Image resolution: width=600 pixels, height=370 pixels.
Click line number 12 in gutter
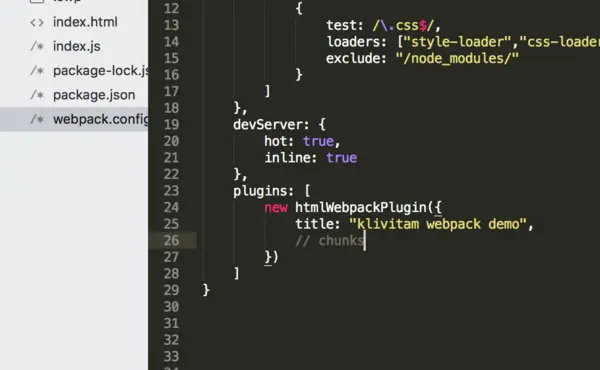[x=171, y=8]
